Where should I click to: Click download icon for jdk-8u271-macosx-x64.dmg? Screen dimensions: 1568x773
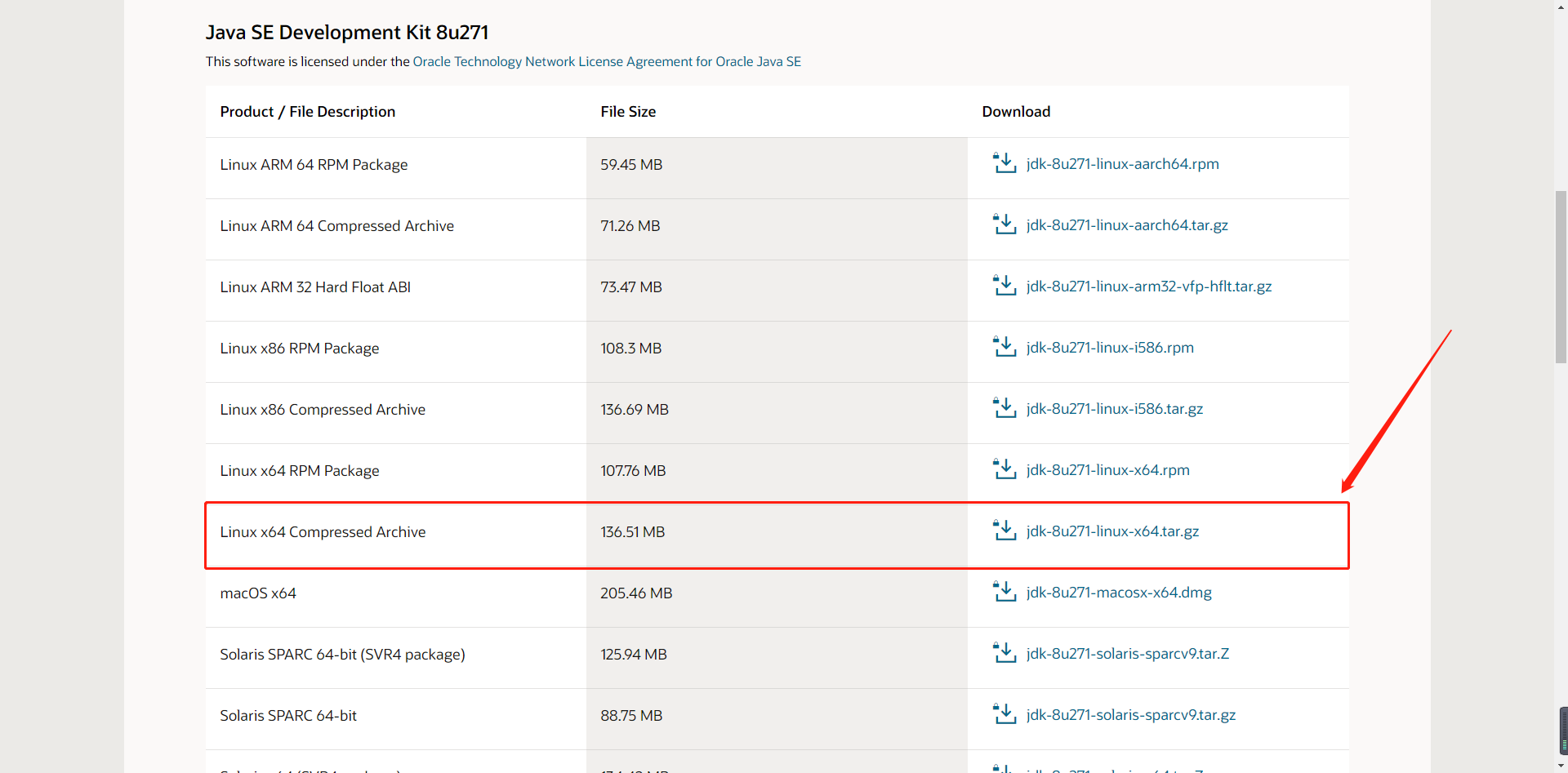[x=1004, y=591]
